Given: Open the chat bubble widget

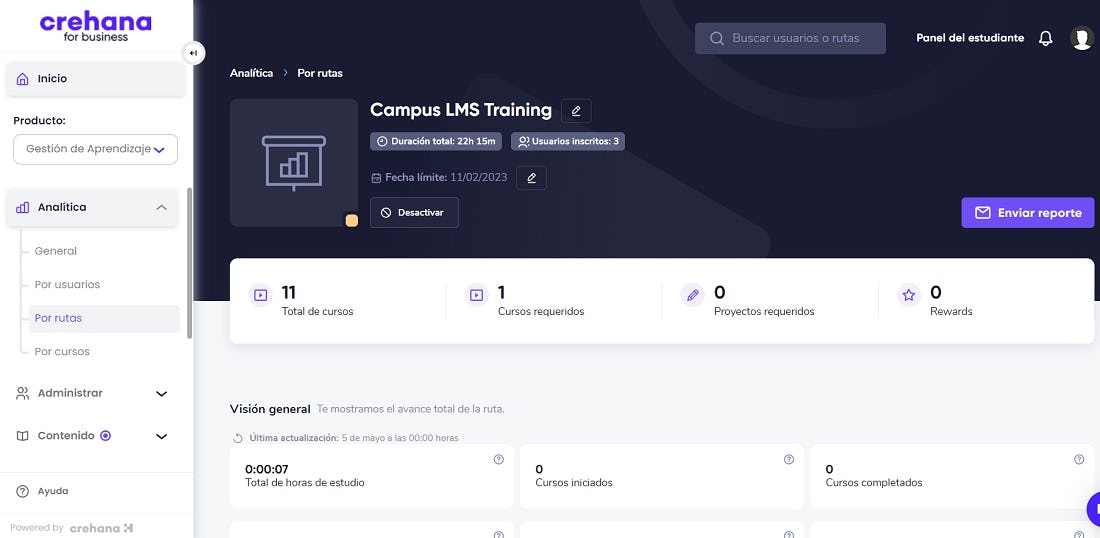Looking at the screenshot, I should [x=1094, y=508].
